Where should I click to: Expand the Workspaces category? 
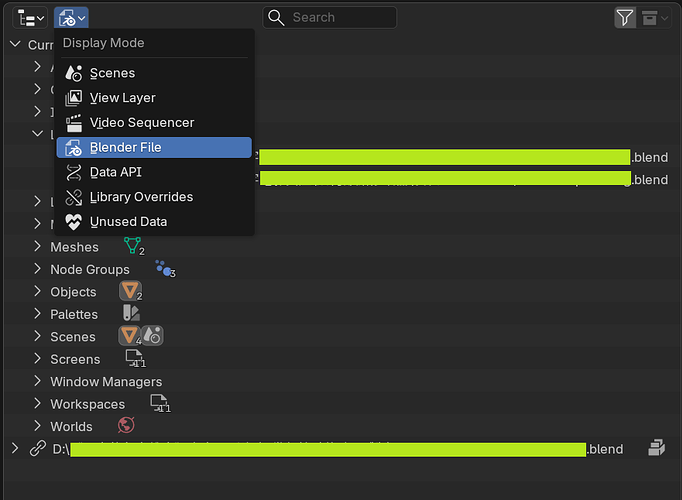pos(37,403)
